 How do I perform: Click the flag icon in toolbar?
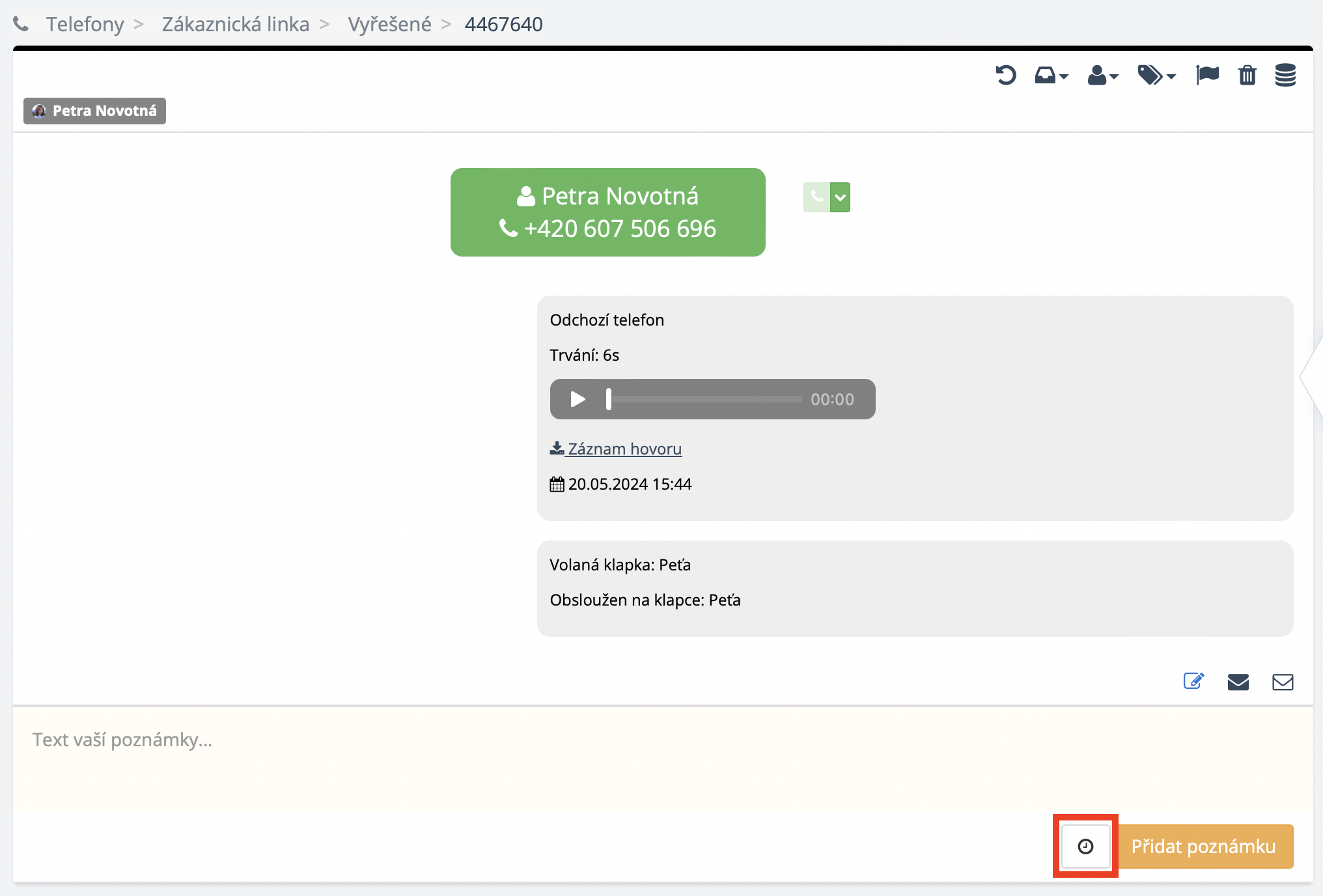[1207, 76]
